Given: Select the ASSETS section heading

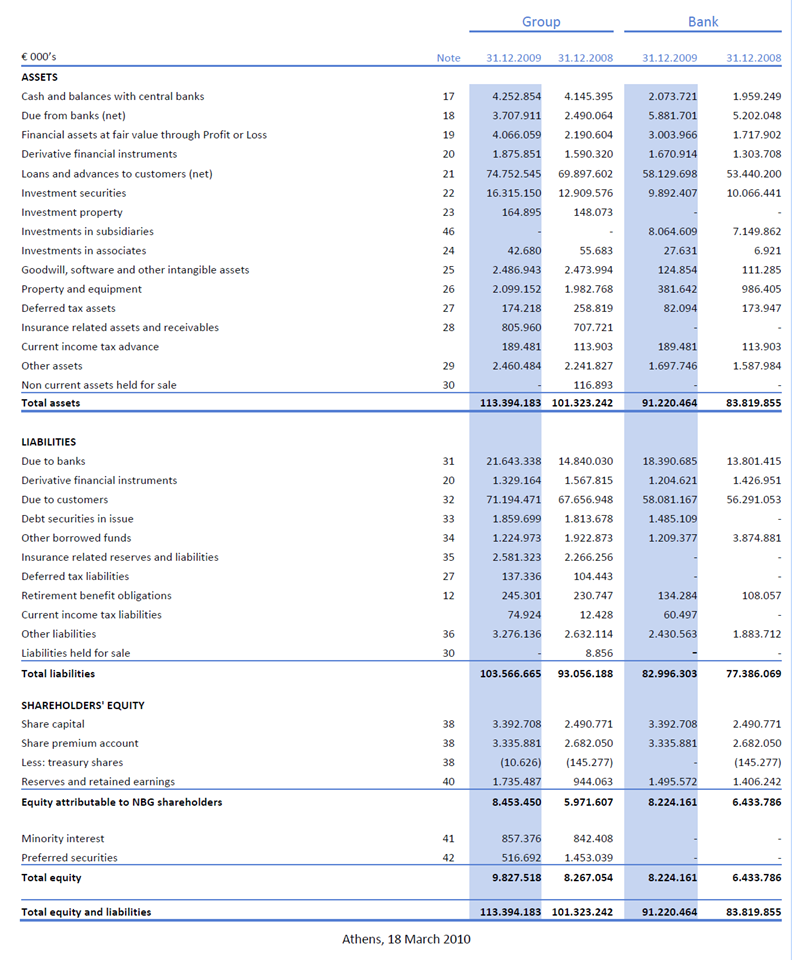Looking at the screenshot, I should 39,77.
